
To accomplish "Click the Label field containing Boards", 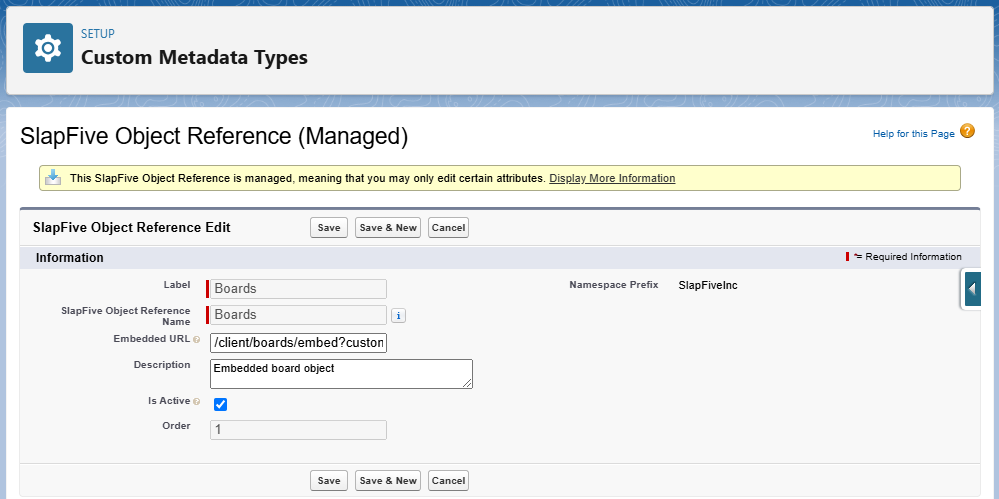I will (x=298, y=289).
